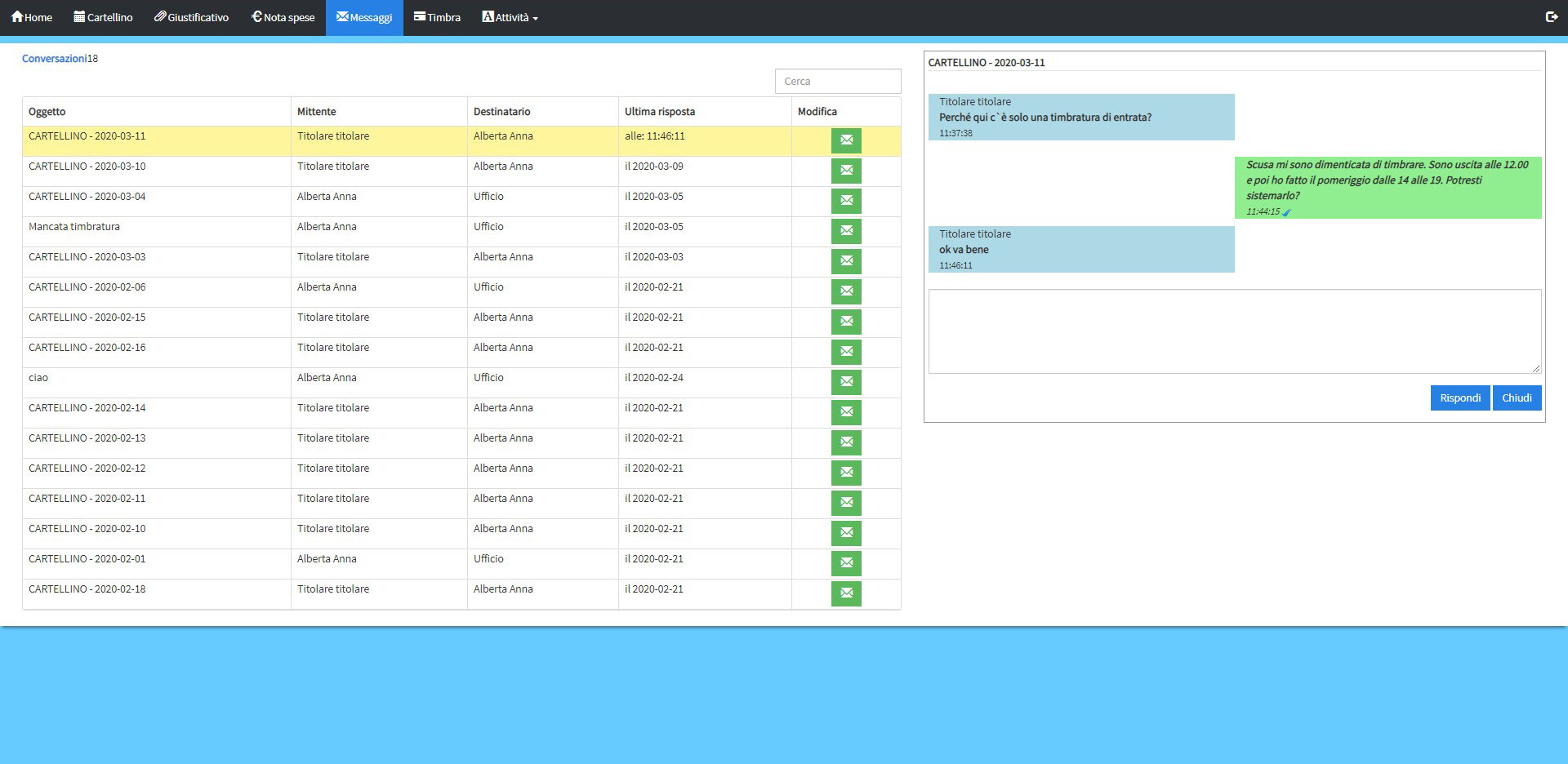Image resolution: width=1568 pixels, height=764 pixels.
Task: Open envelope icon for CARTELLINO - 2020-02-16 row
Action: [x=846, y=352]
